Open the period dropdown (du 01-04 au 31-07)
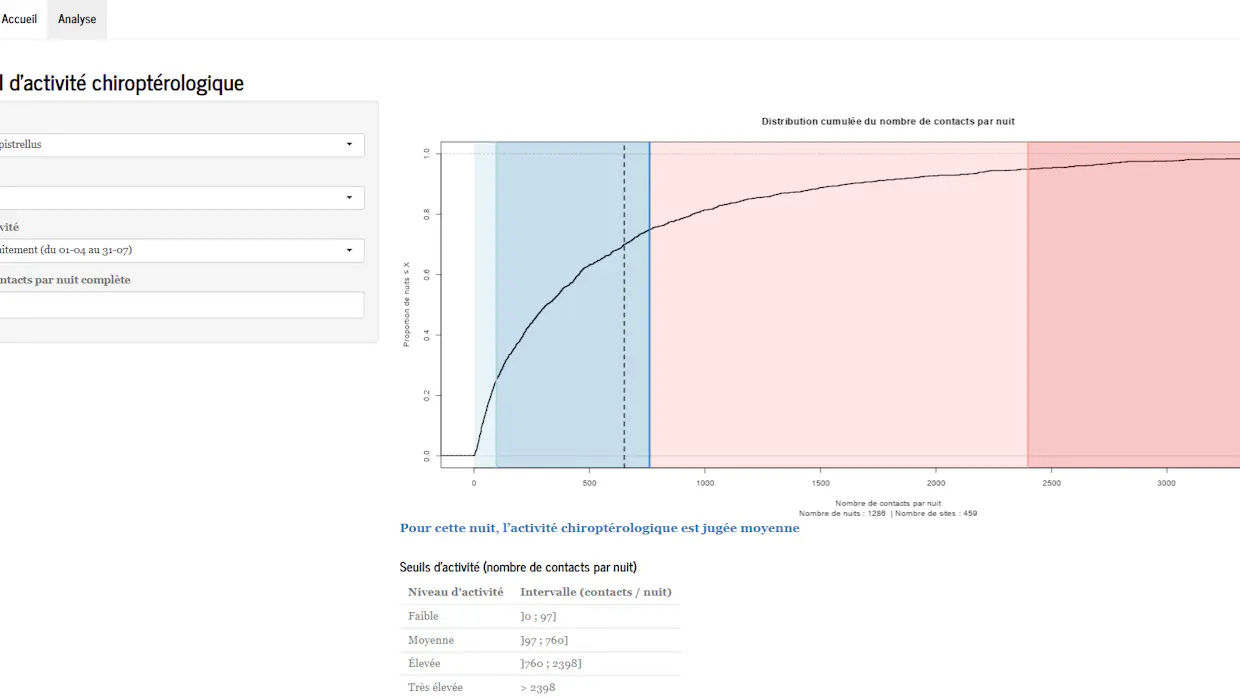This screenshot has width=1240, height=698. pyautogui.click(x=180, y=250)
